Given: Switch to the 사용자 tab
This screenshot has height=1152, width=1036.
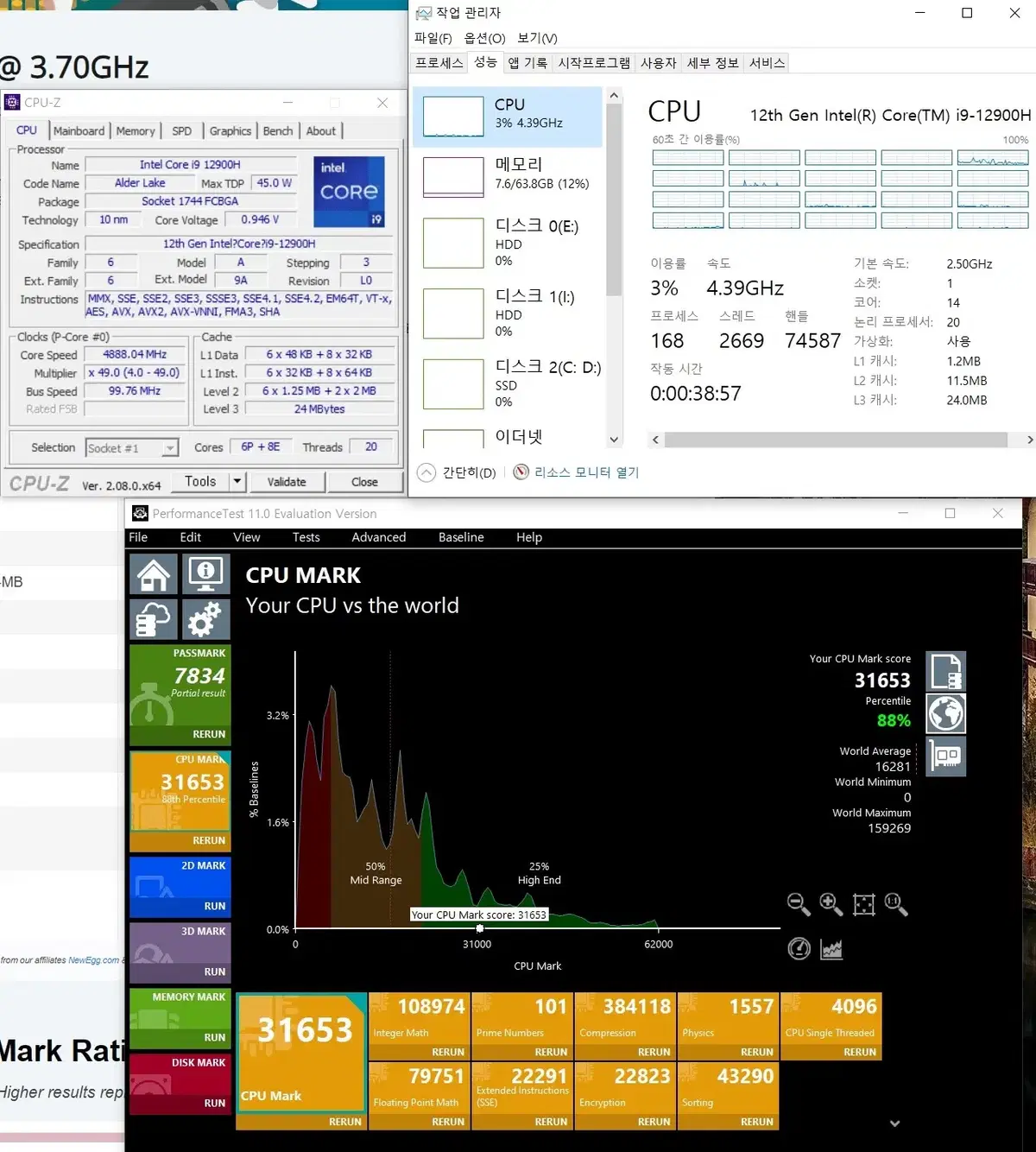Looking at the screenshot, I should tap(659, 63).
